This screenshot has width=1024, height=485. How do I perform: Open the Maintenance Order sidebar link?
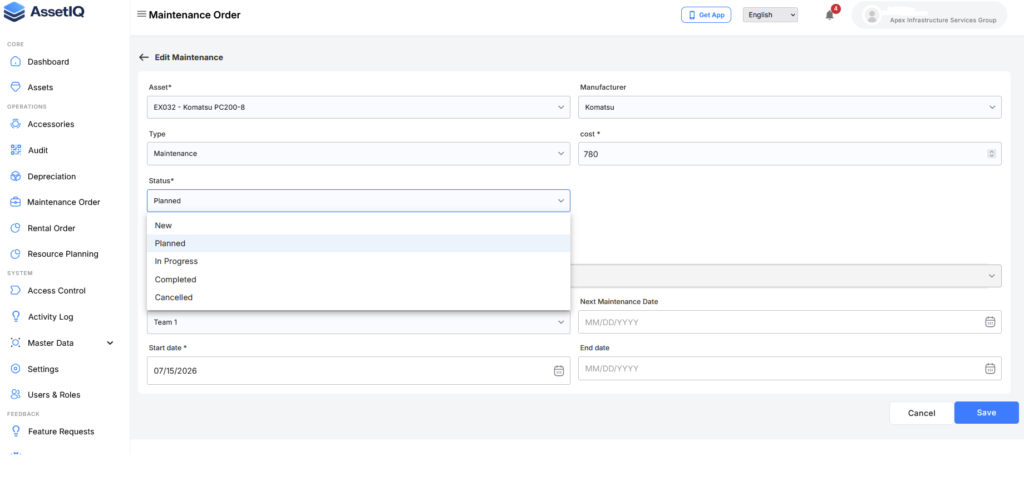[64, 202]
